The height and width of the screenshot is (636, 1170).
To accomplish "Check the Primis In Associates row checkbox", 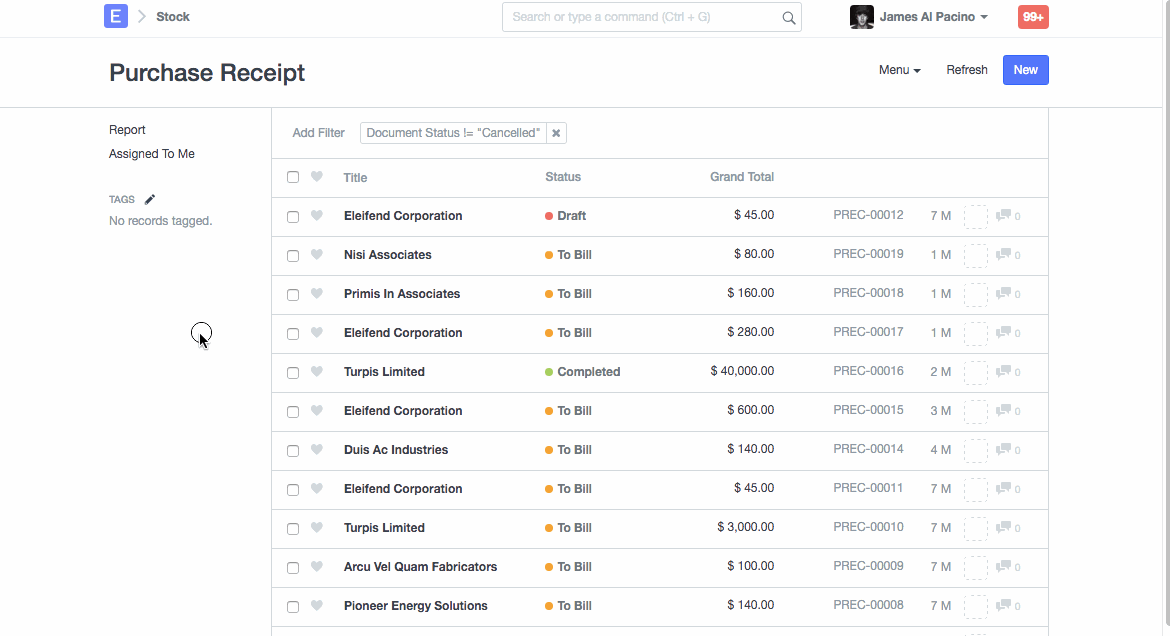I will (x=293, y=295).
